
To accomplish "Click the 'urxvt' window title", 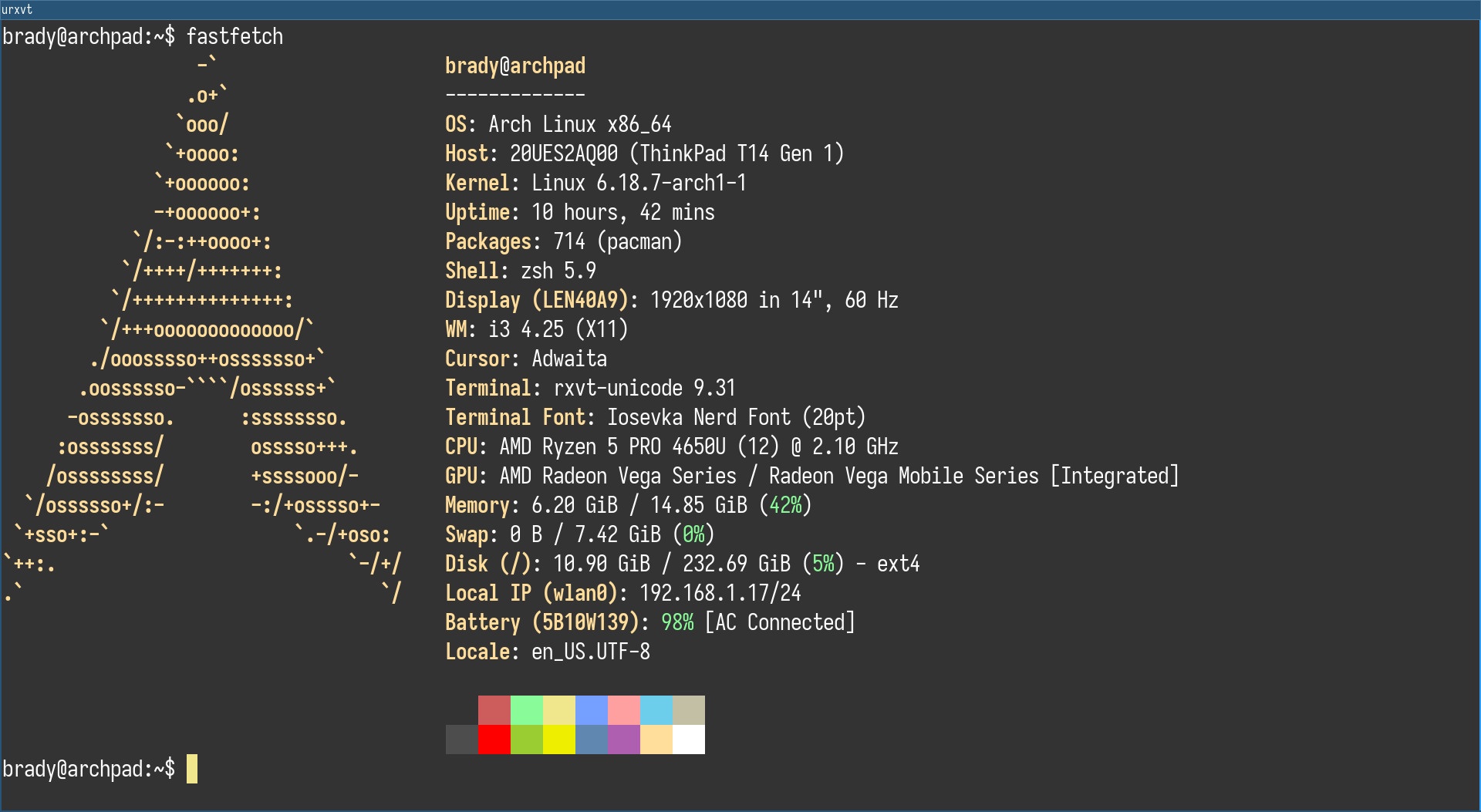I will pyautogui.click(x=17, y=10).
